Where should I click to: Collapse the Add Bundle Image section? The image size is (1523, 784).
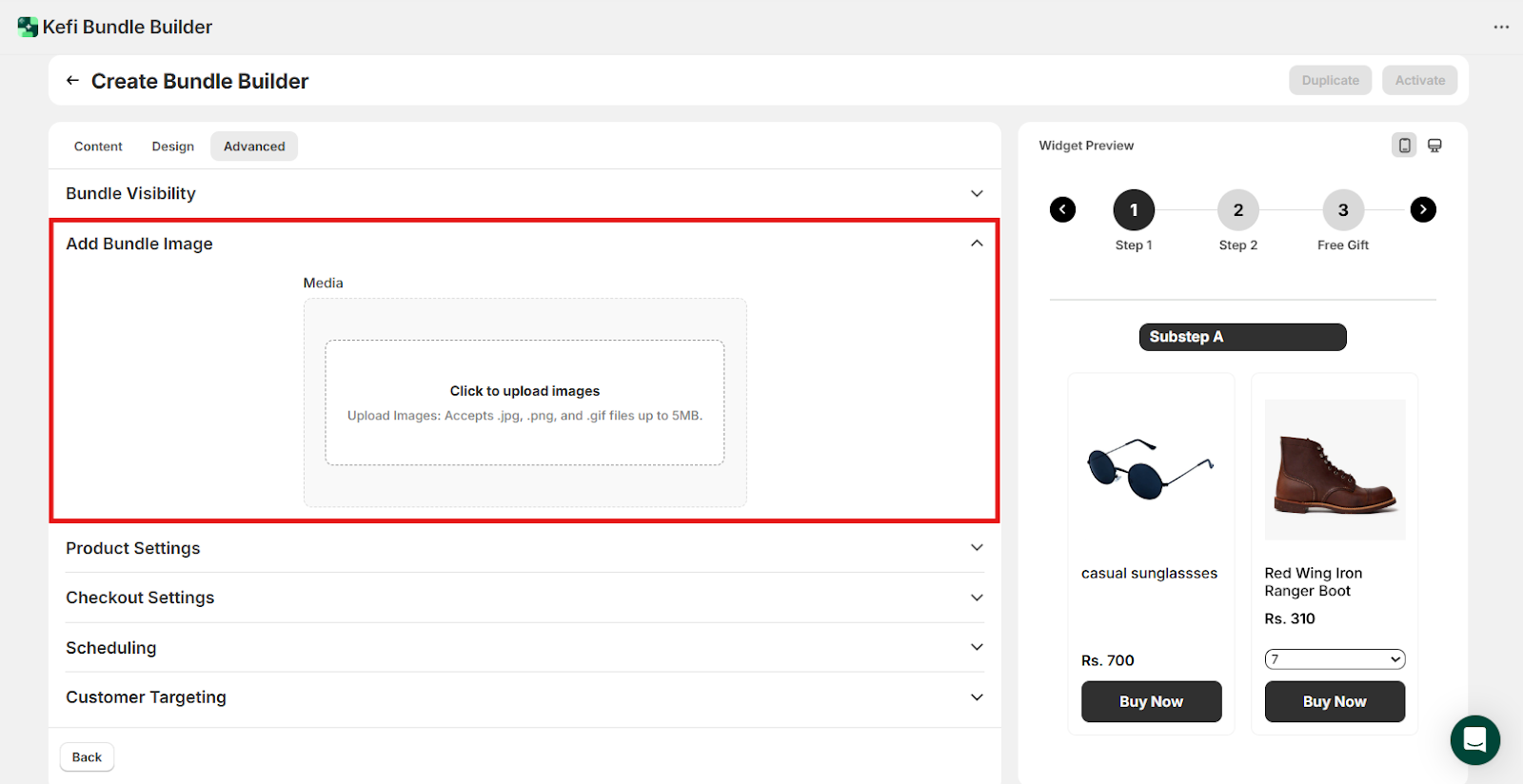pyautogui.click(x=977, y=244)
